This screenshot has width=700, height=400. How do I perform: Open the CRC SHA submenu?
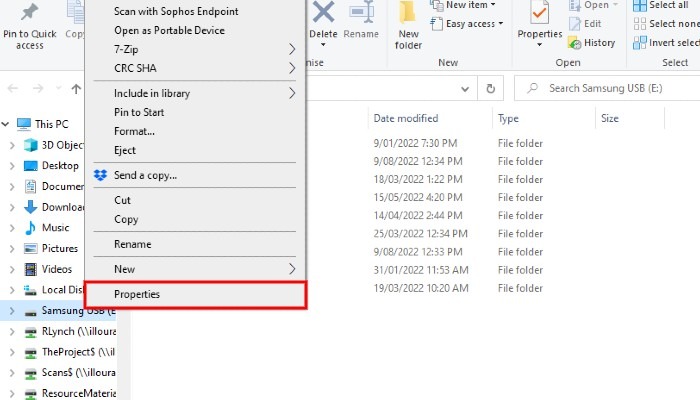pyautogui.click(x=195, y=68)
